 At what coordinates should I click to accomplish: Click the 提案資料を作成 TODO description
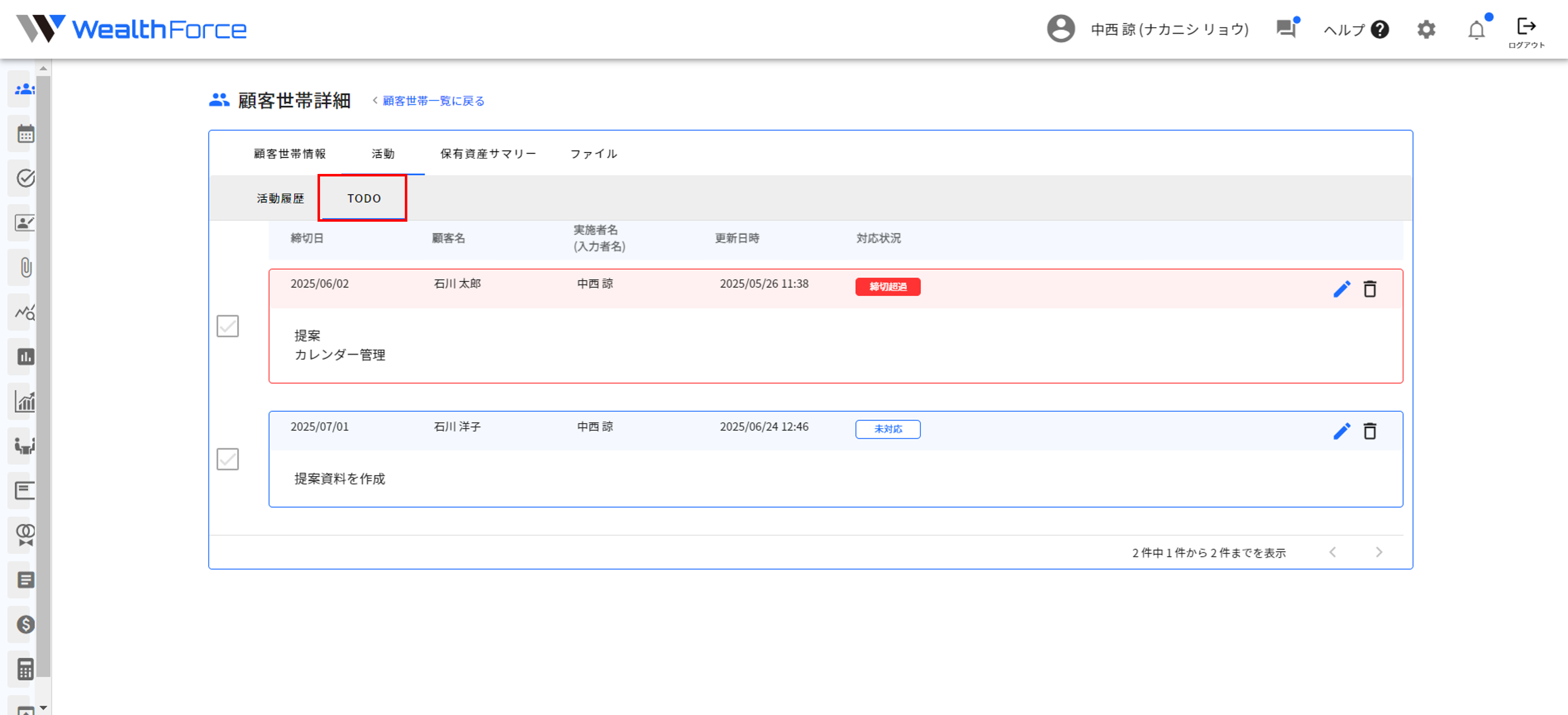point(340,479)
